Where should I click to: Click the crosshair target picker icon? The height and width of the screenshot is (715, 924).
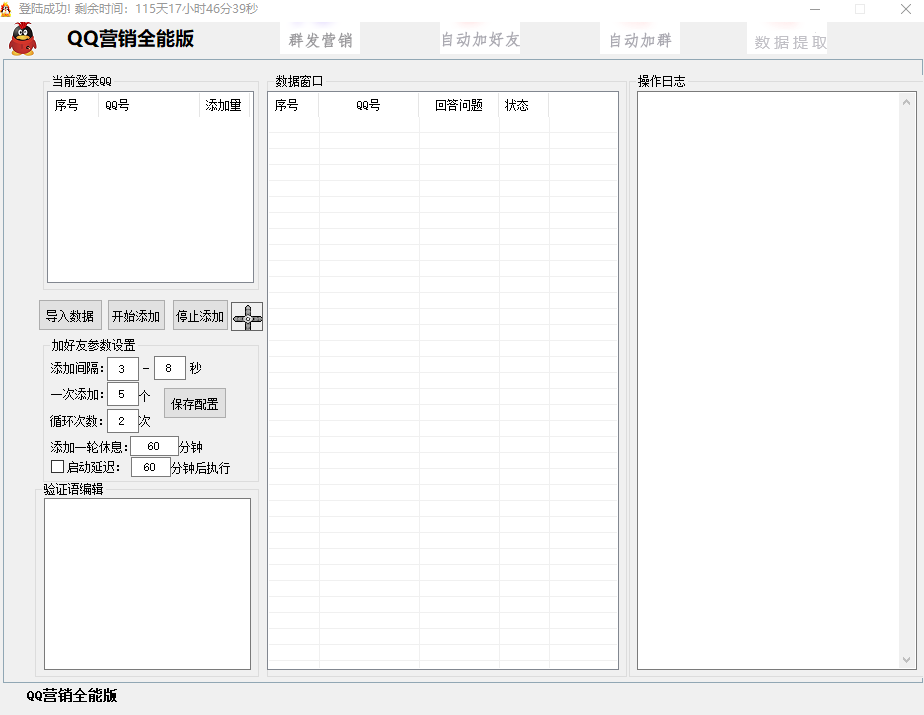pyautogui.click(x=247, y=317)
